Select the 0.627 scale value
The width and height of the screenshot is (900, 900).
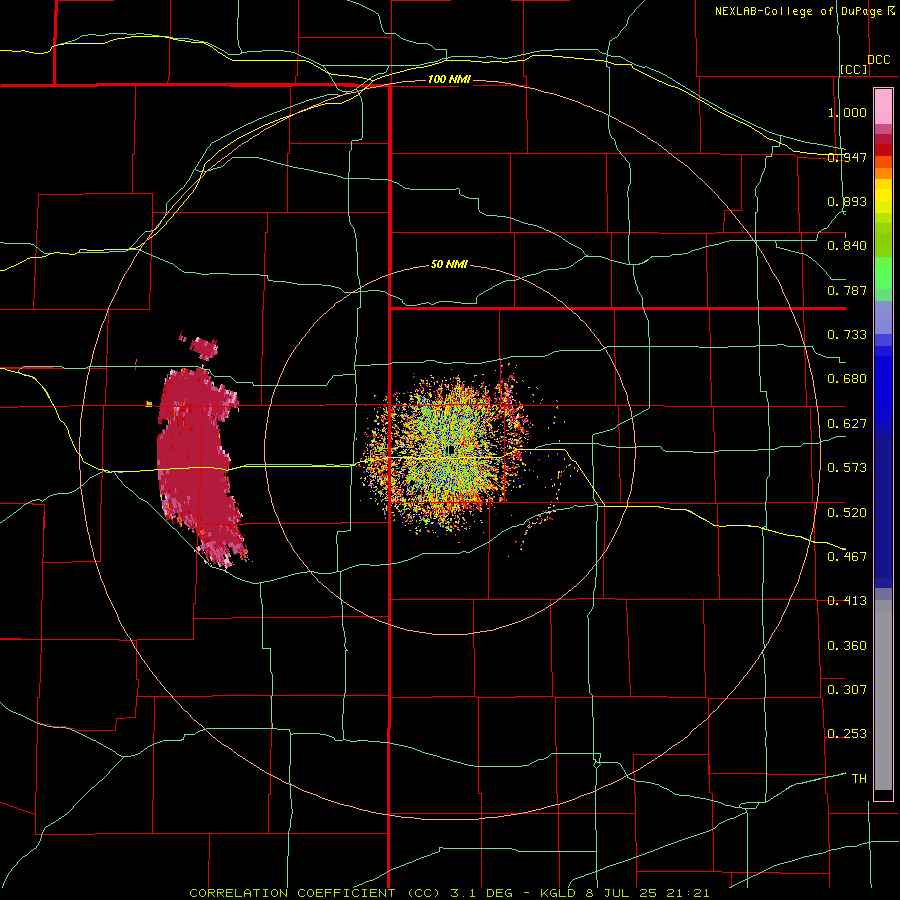[847, 424]
